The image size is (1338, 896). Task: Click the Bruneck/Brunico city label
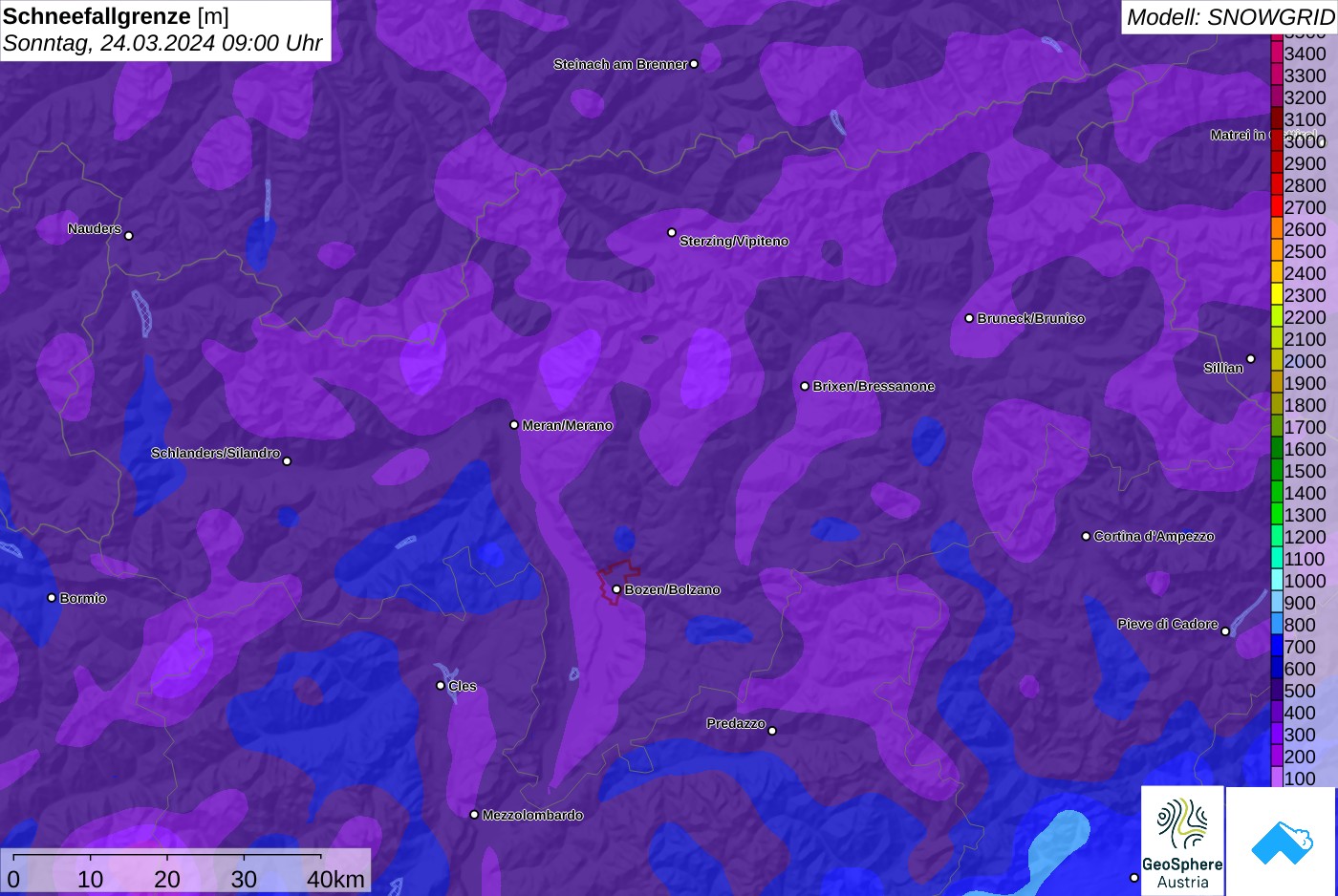[x=1031, y=318]
